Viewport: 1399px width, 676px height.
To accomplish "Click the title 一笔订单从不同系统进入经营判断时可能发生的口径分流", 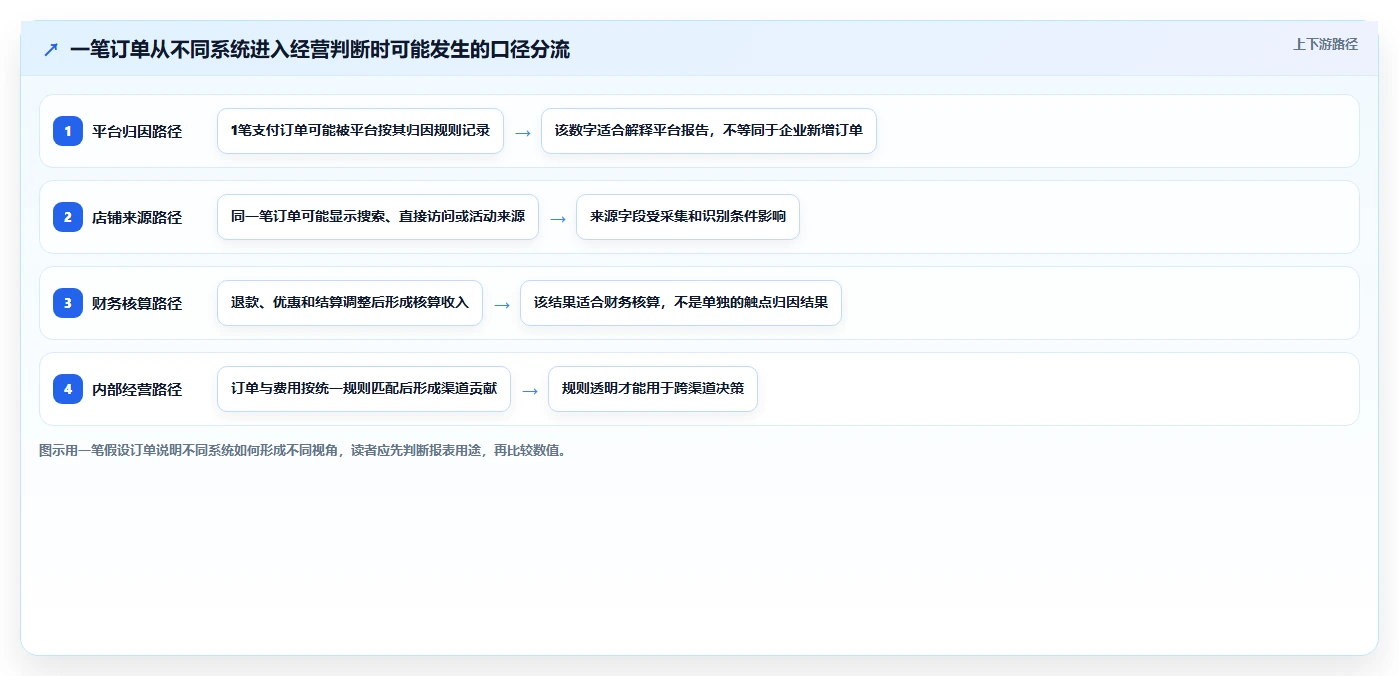I will tap(320, 49).
